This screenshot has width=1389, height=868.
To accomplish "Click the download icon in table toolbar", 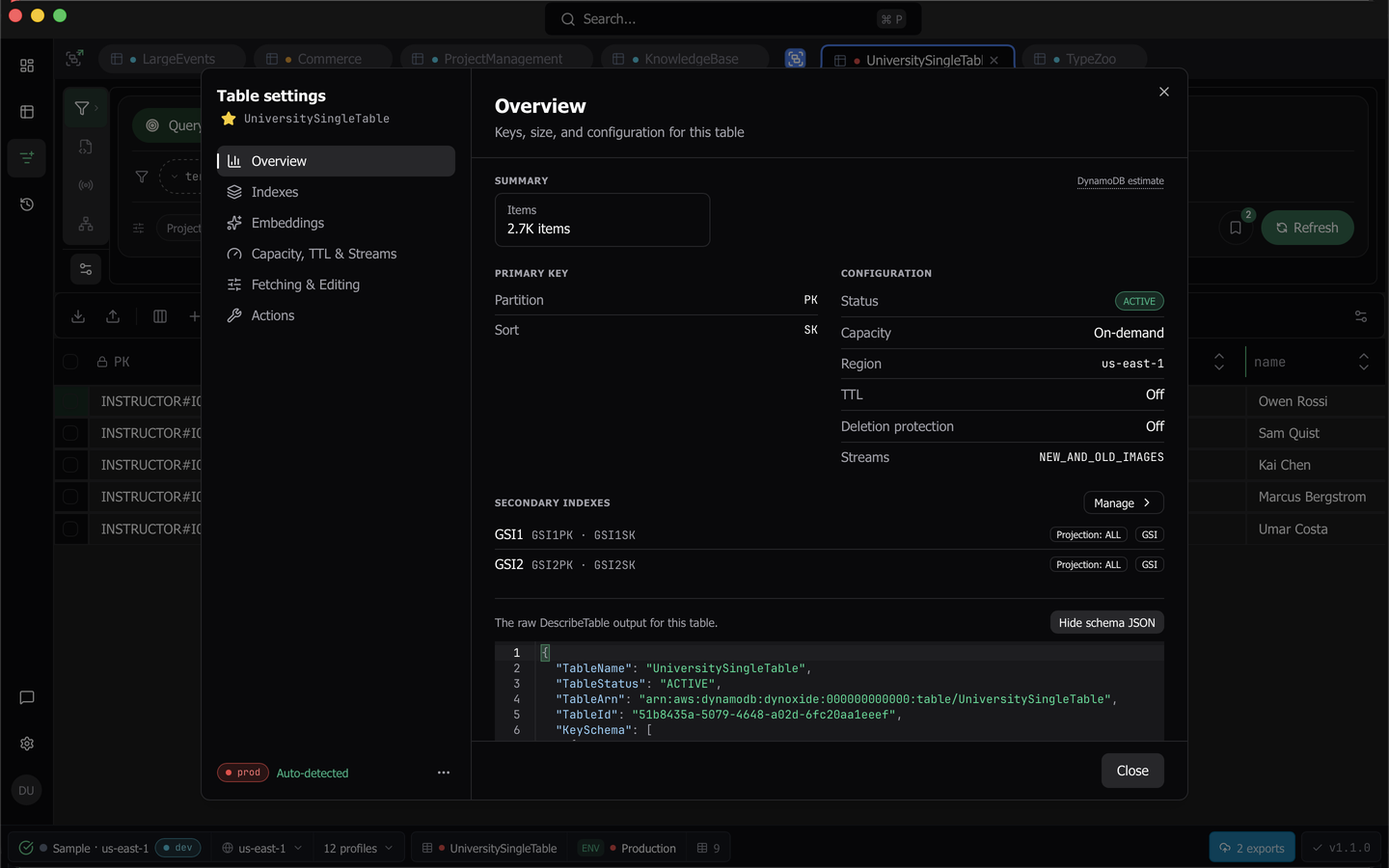I will (78, 316).
